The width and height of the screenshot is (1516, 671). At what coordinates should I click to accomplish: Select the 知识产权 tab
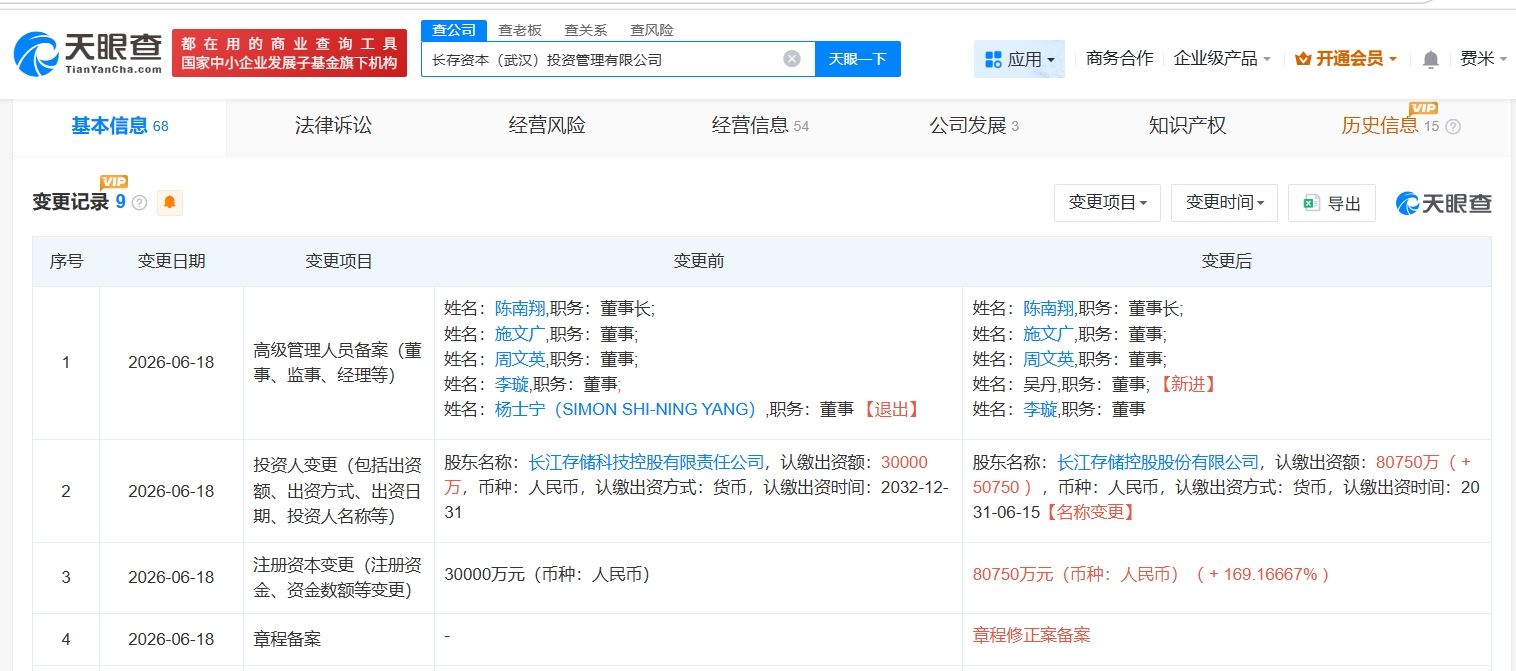[1187, 126]
